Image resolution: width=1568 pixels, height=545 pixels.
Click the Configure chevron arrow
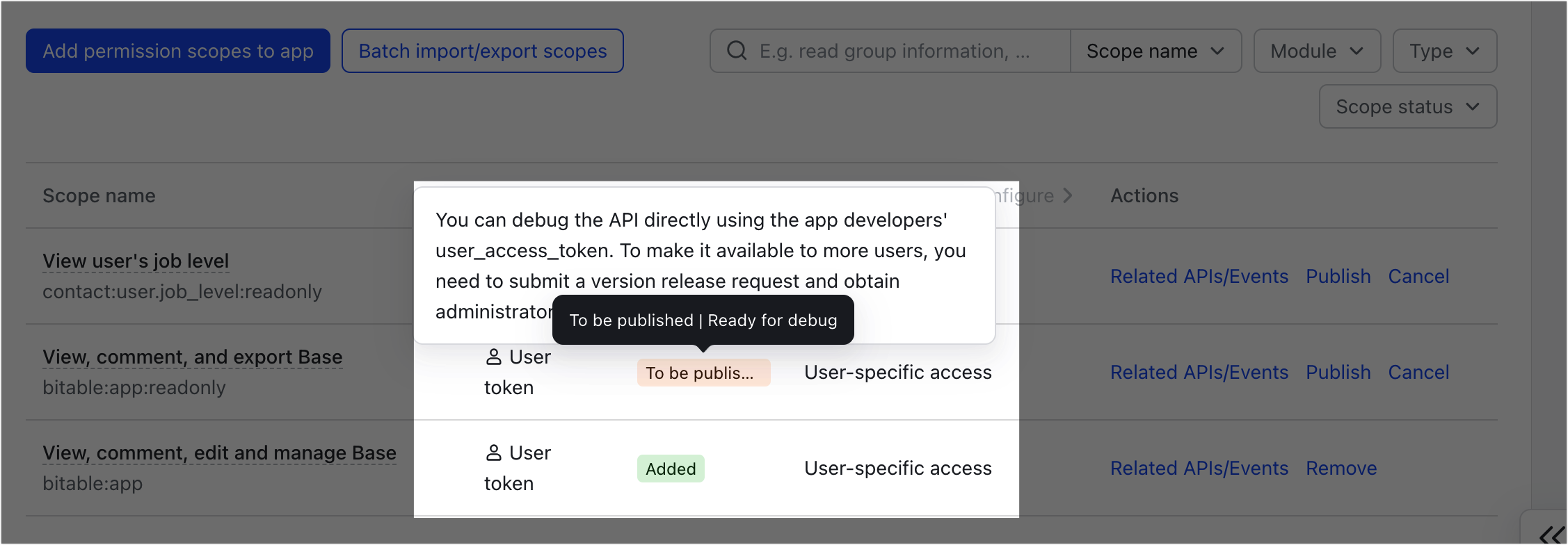coord(1068,196)
